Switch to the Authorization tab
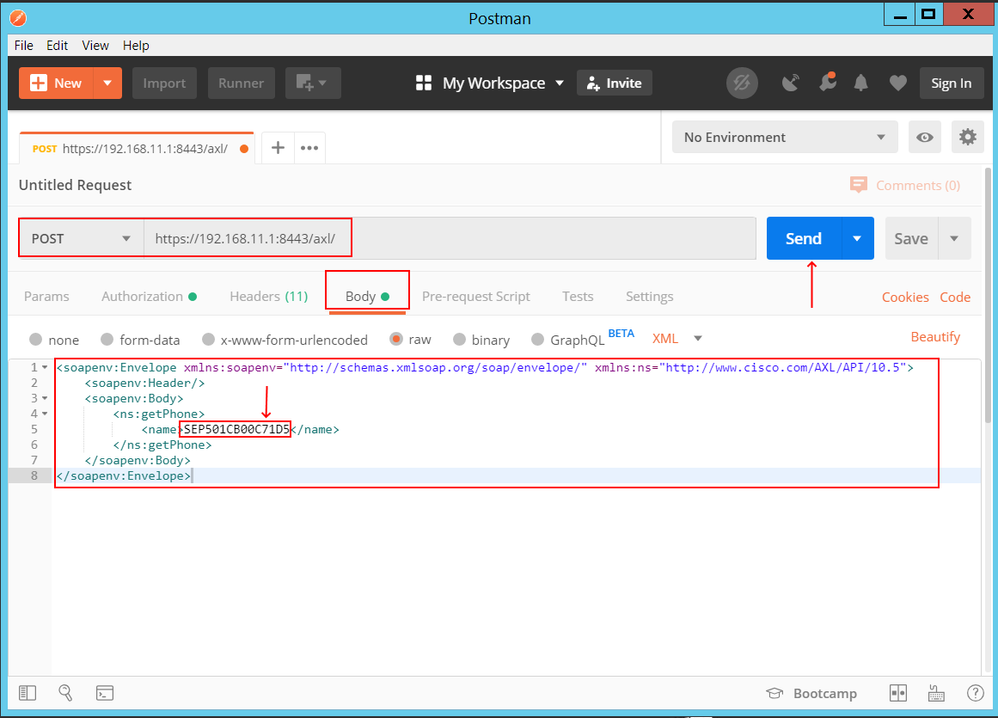The height and width of the screenshot is (718, 998). [149, 296]
